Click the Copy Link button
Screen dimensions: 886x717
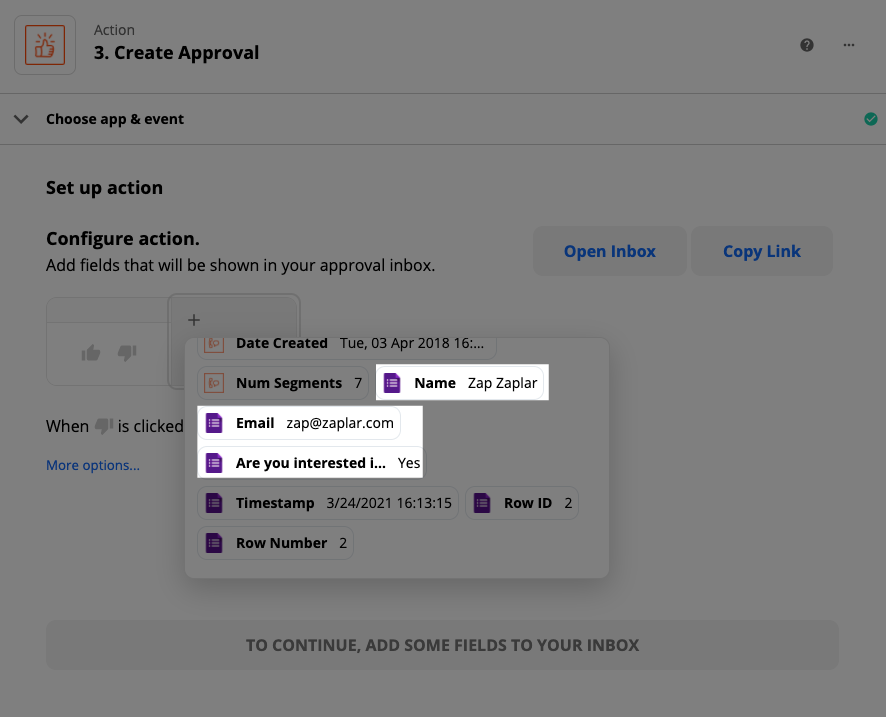coord(762,251)
